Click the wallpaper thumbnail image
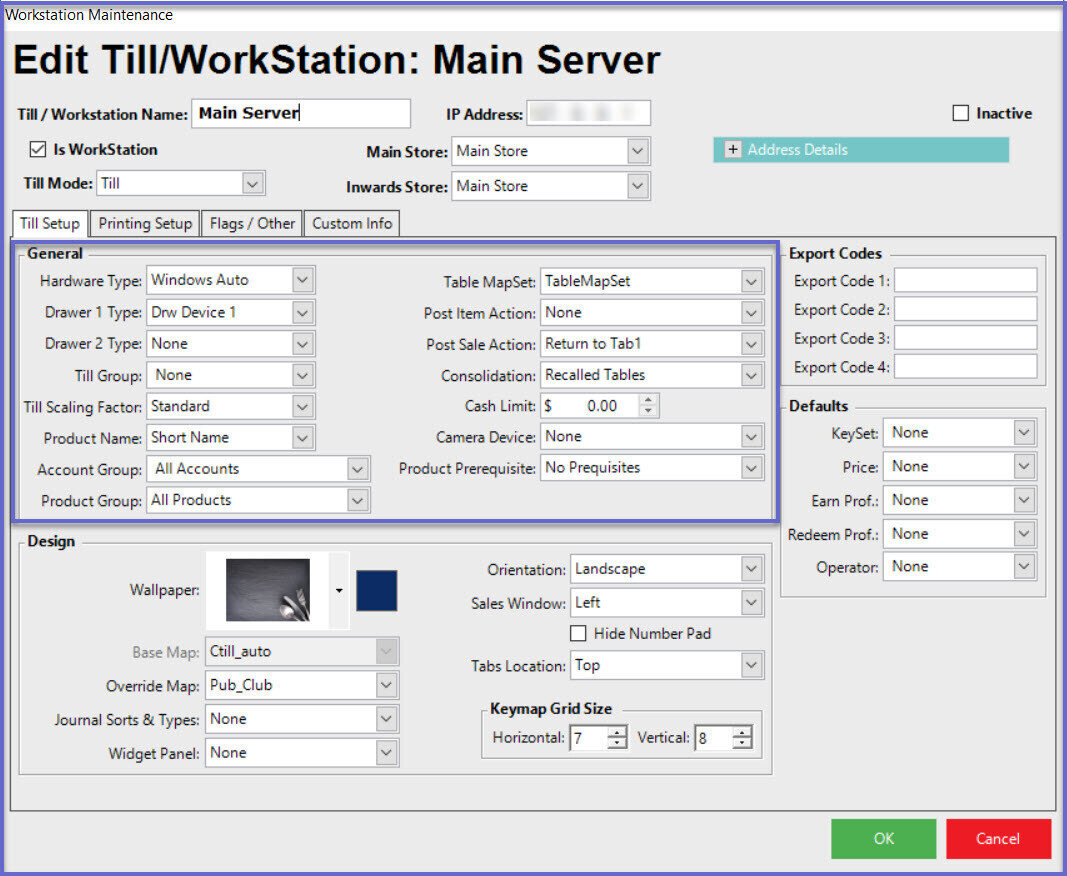 [x=267, y=590]
